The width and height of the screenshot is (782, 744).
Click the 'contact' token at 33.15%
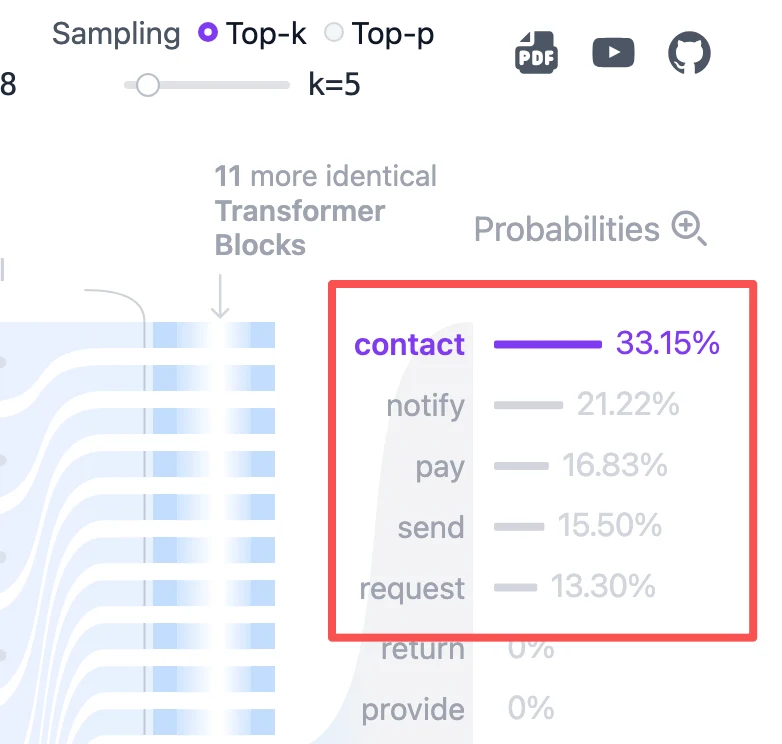[x=409, y=344]
